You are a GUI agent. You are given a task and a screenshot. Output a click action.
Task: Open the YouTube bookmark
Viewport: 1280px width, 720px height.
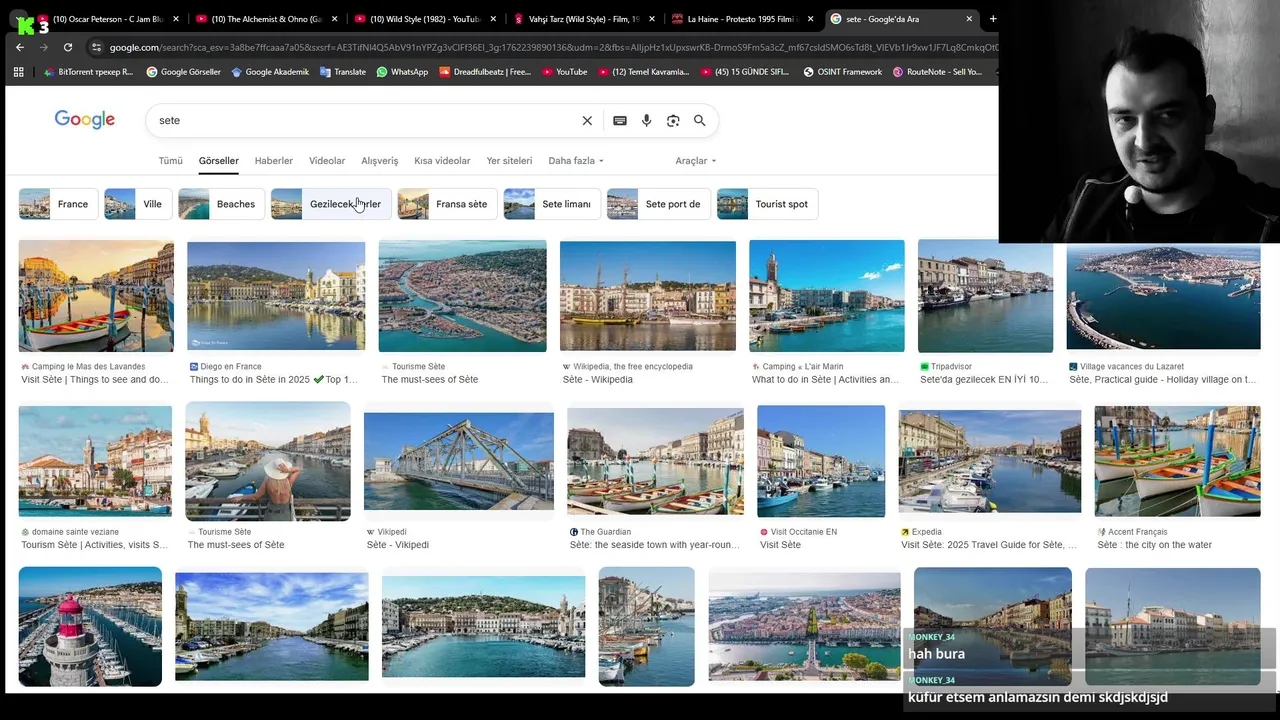point(565,72)
